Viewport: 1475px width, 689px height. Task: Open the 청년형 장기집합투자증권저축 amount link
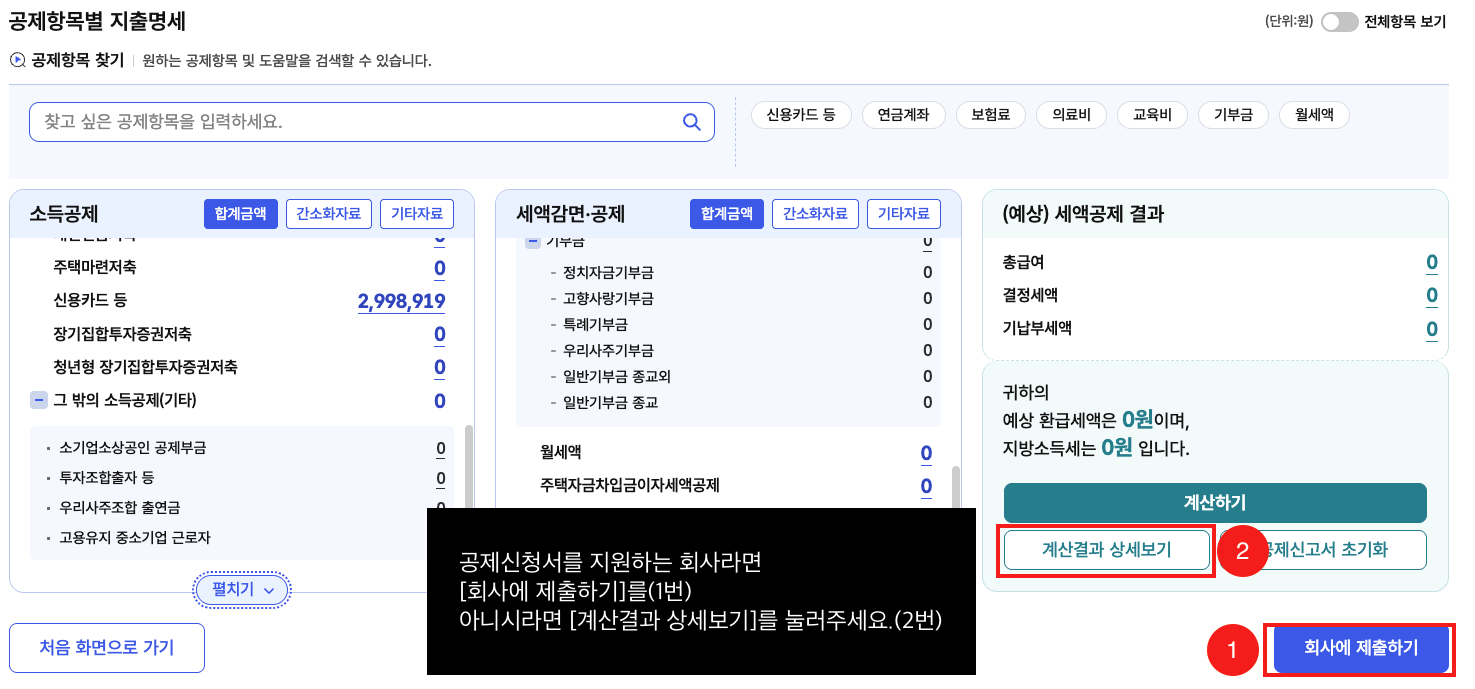440,367
